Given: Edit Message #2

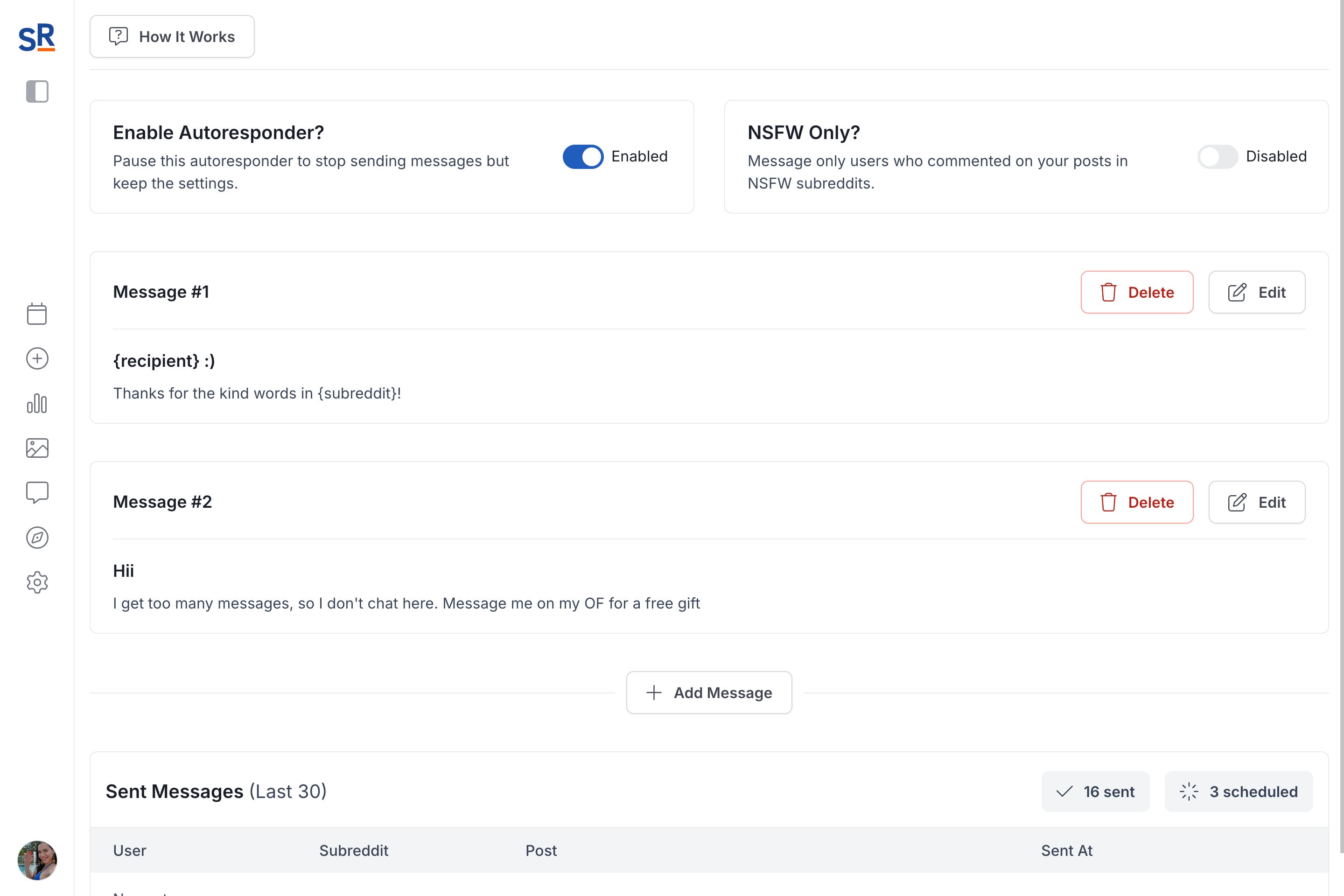Looking at the screenshot, I should tap(1257, 502).
